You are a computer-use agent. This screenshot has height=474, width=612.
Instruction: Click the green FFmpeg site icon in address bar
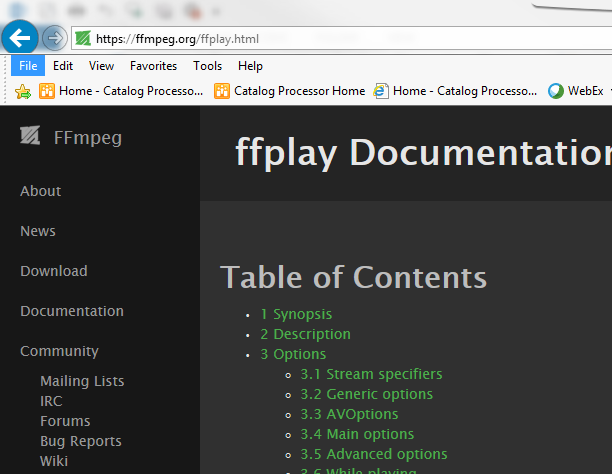(x=83, y=39)
